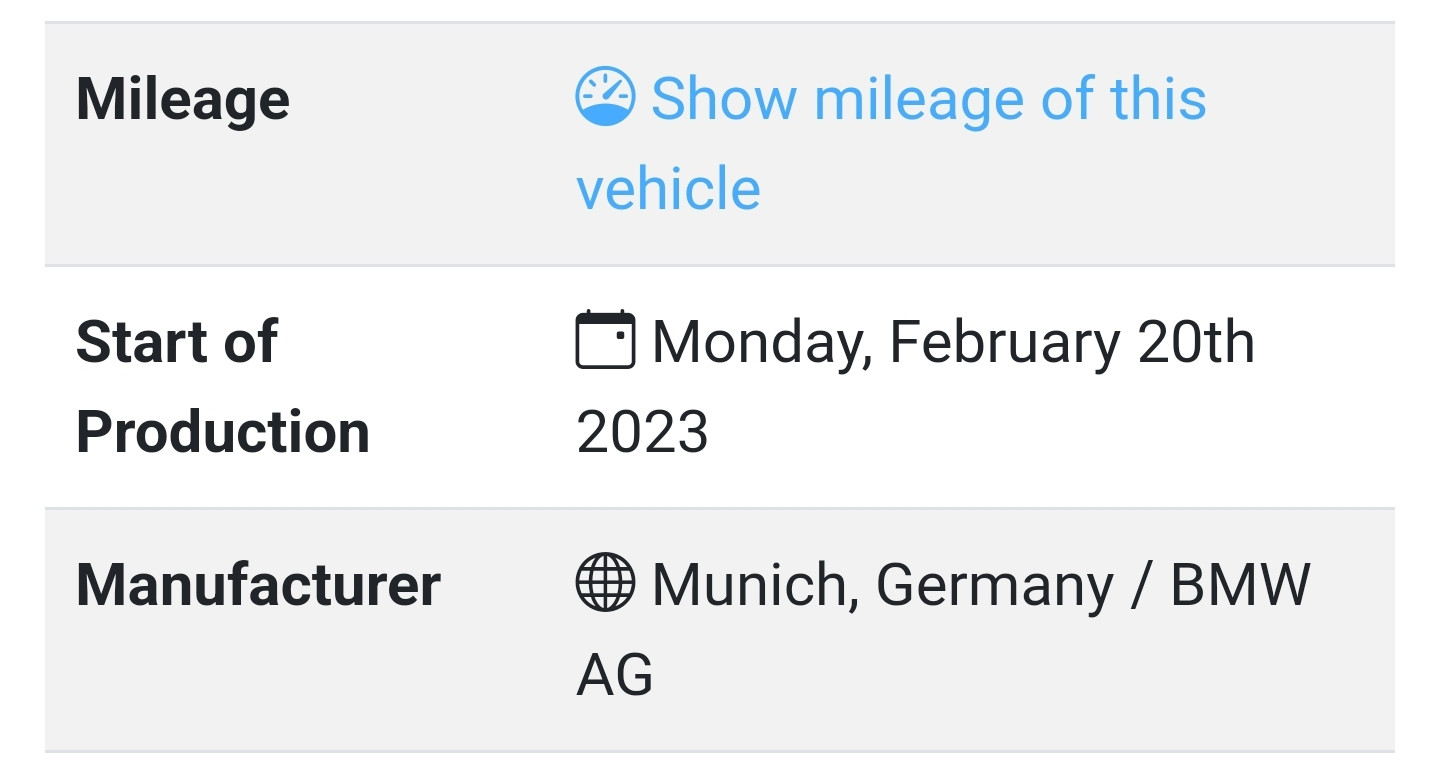Click the globe icon in the Manufacturer row

[605, 583]
